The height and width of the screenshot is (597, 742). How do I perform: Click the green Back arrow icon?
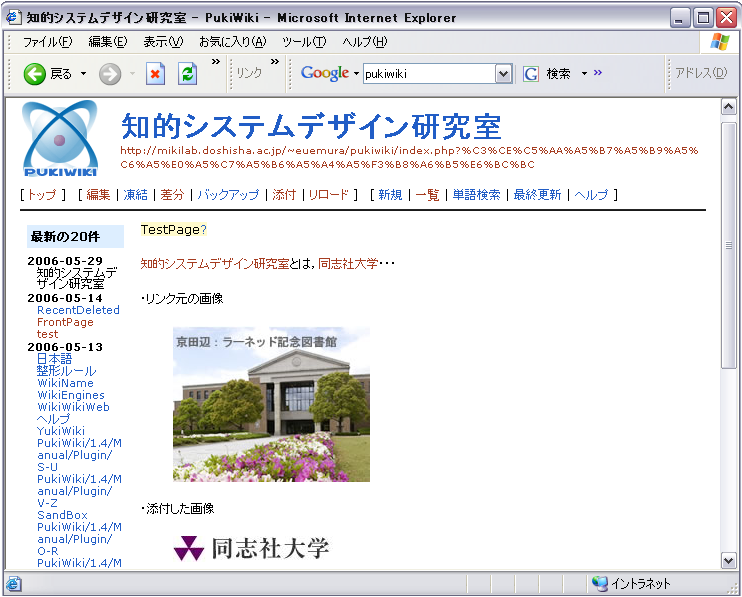pos(35,74)
